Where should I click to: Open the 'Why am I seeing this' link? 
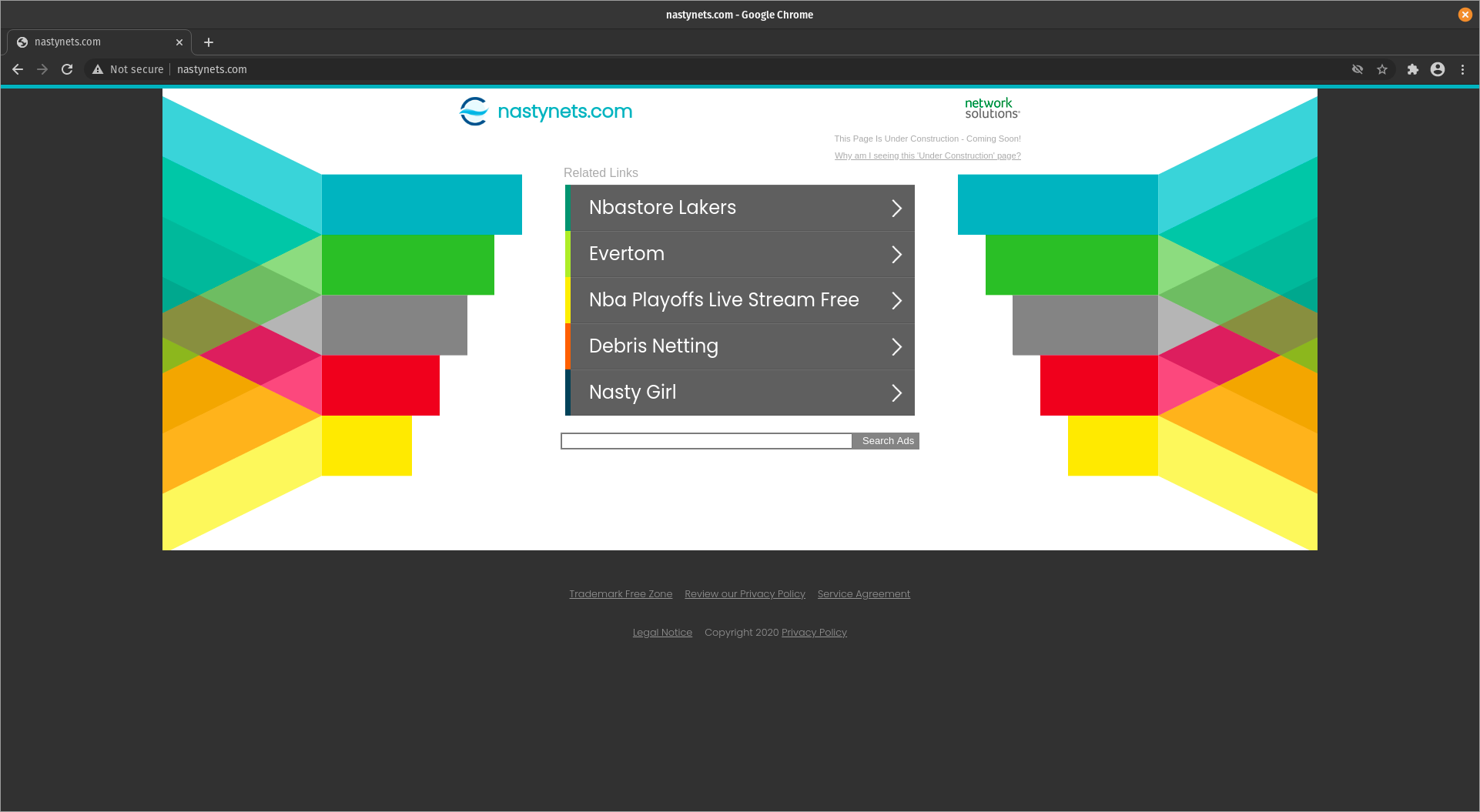coord(928,155)
